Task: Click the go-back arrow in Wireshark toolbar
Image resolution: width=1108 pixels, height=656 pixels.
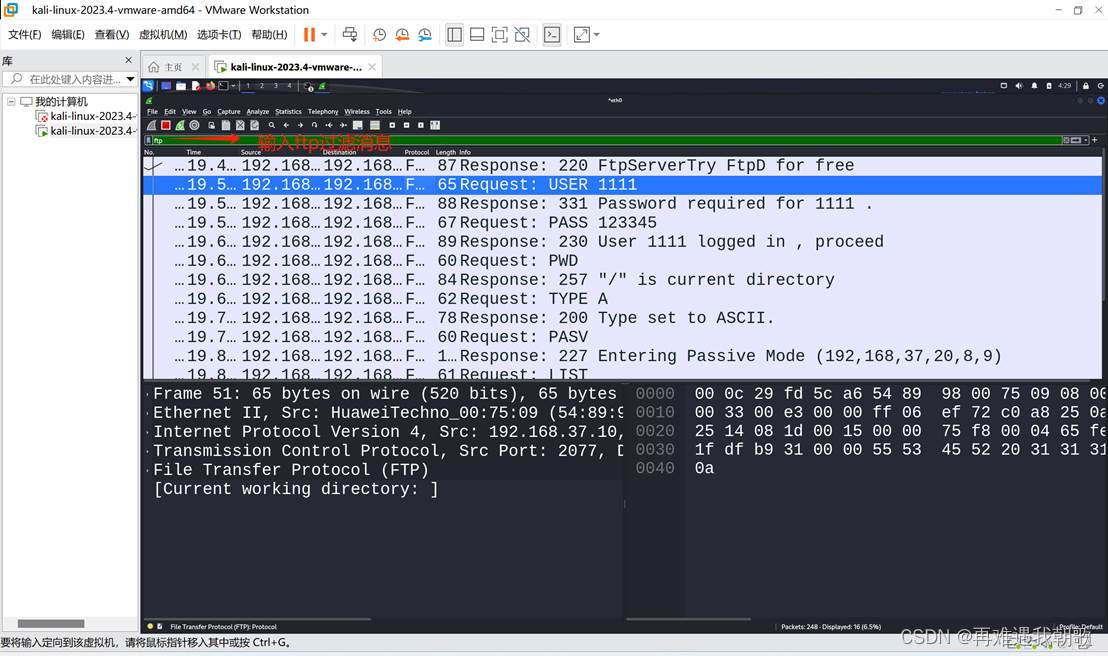Action: click(286, 124)
